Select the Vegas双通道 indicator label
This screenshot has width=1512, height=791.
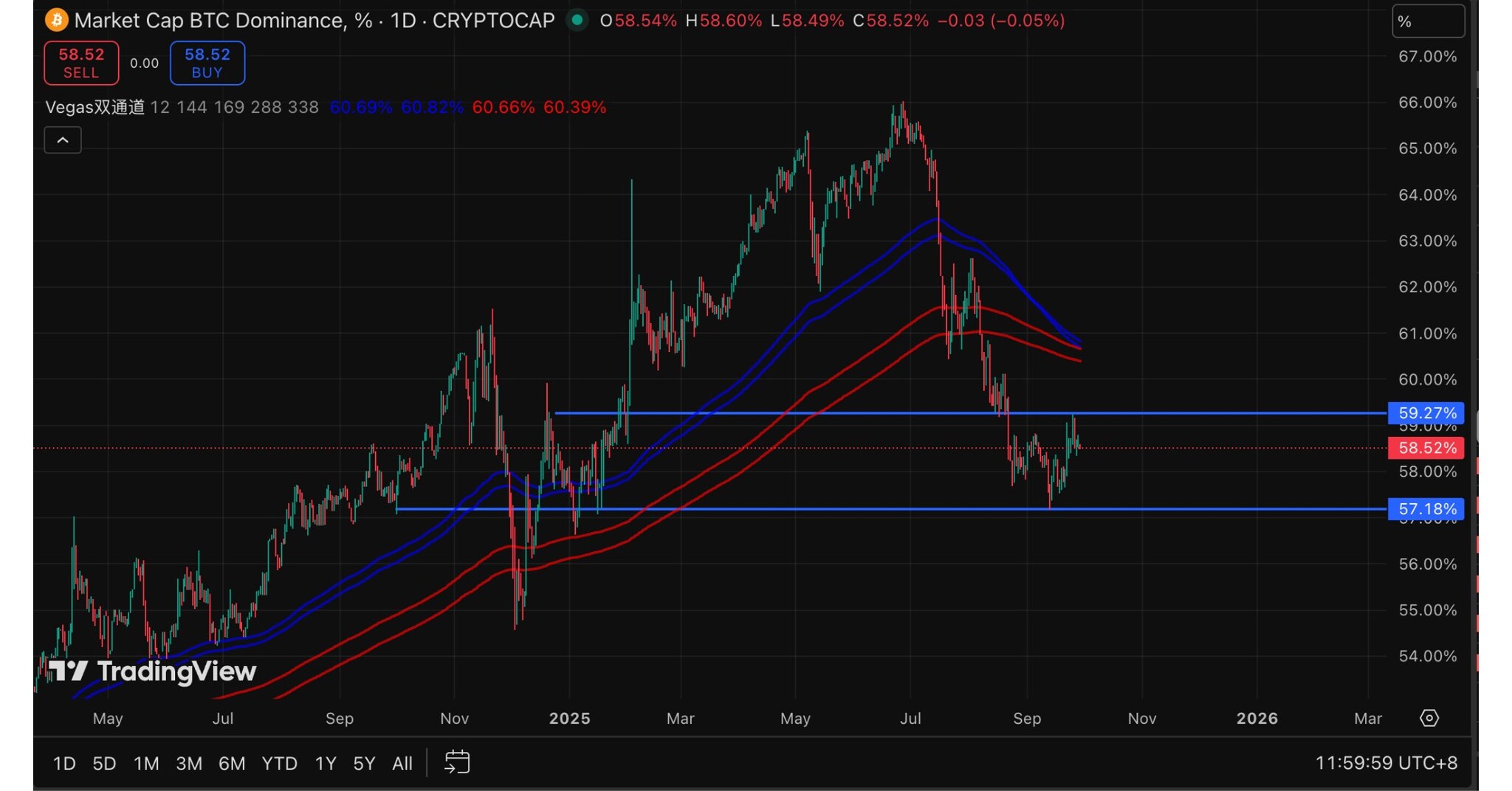(x=94, y=108)
